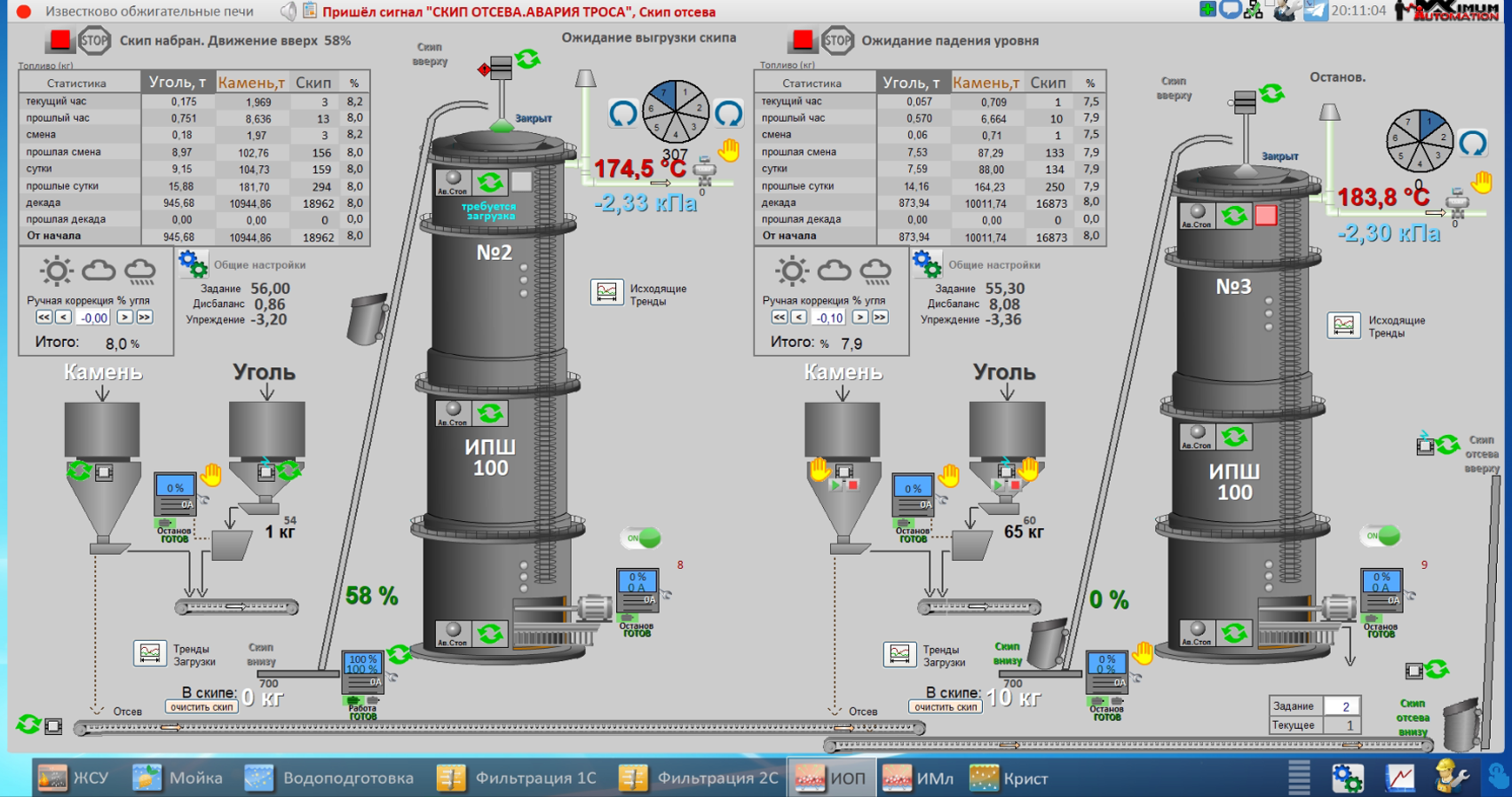Click the kiln №2 sector wheel with 307
Image resolution: width=1512 pixels, height=797 pixels.
676,112
